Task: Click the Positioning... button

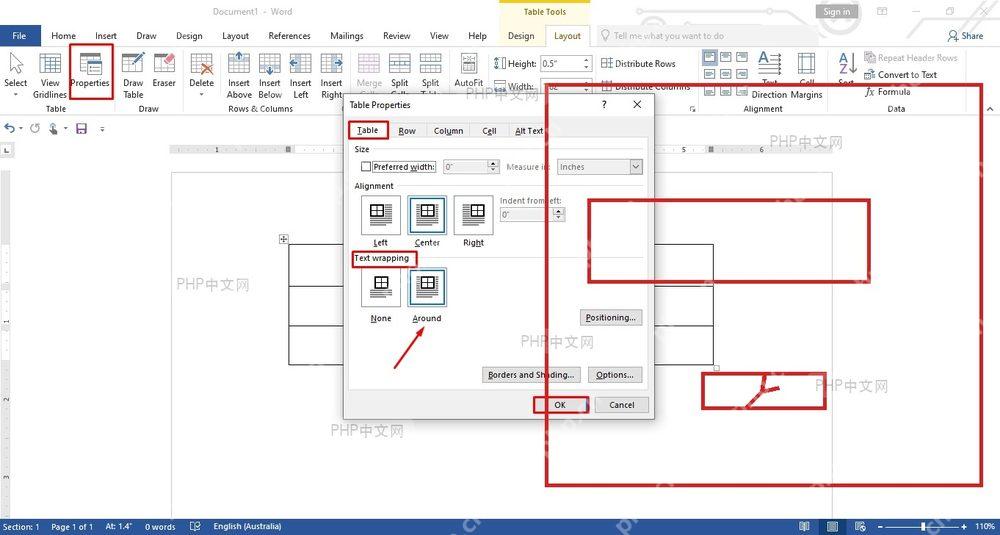Action: point(611,318)
